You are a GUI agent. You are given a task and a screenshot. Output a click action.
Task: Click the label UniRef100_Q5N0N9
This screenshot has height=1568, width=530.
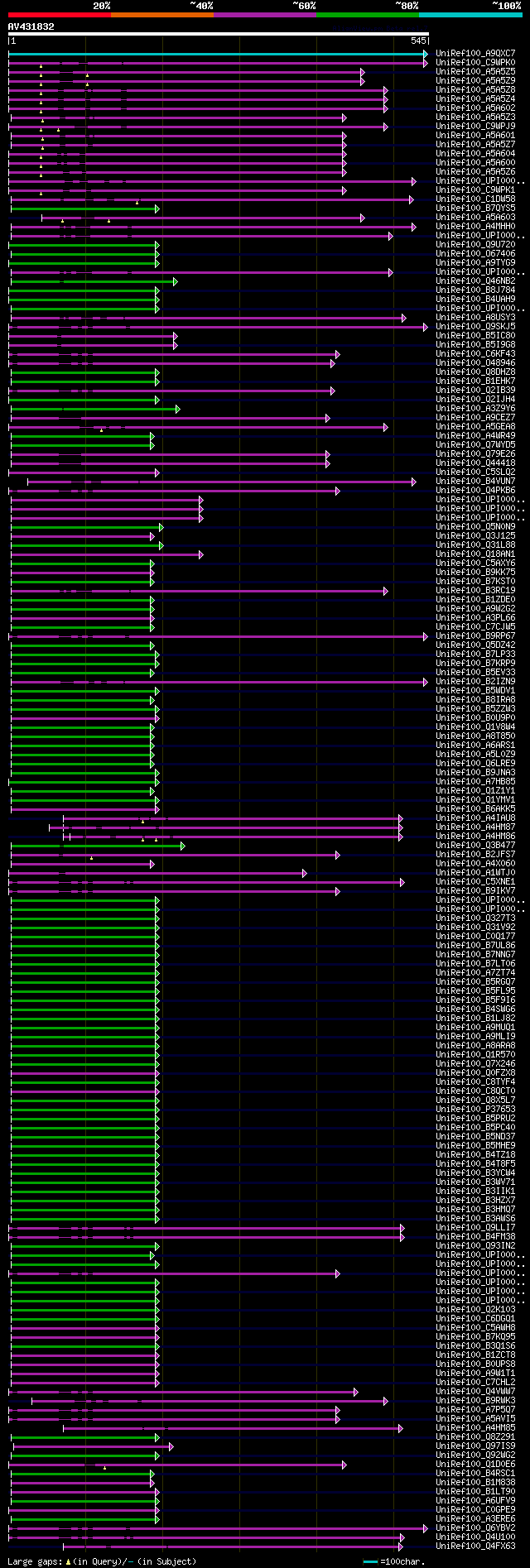[x=475, y=527]
